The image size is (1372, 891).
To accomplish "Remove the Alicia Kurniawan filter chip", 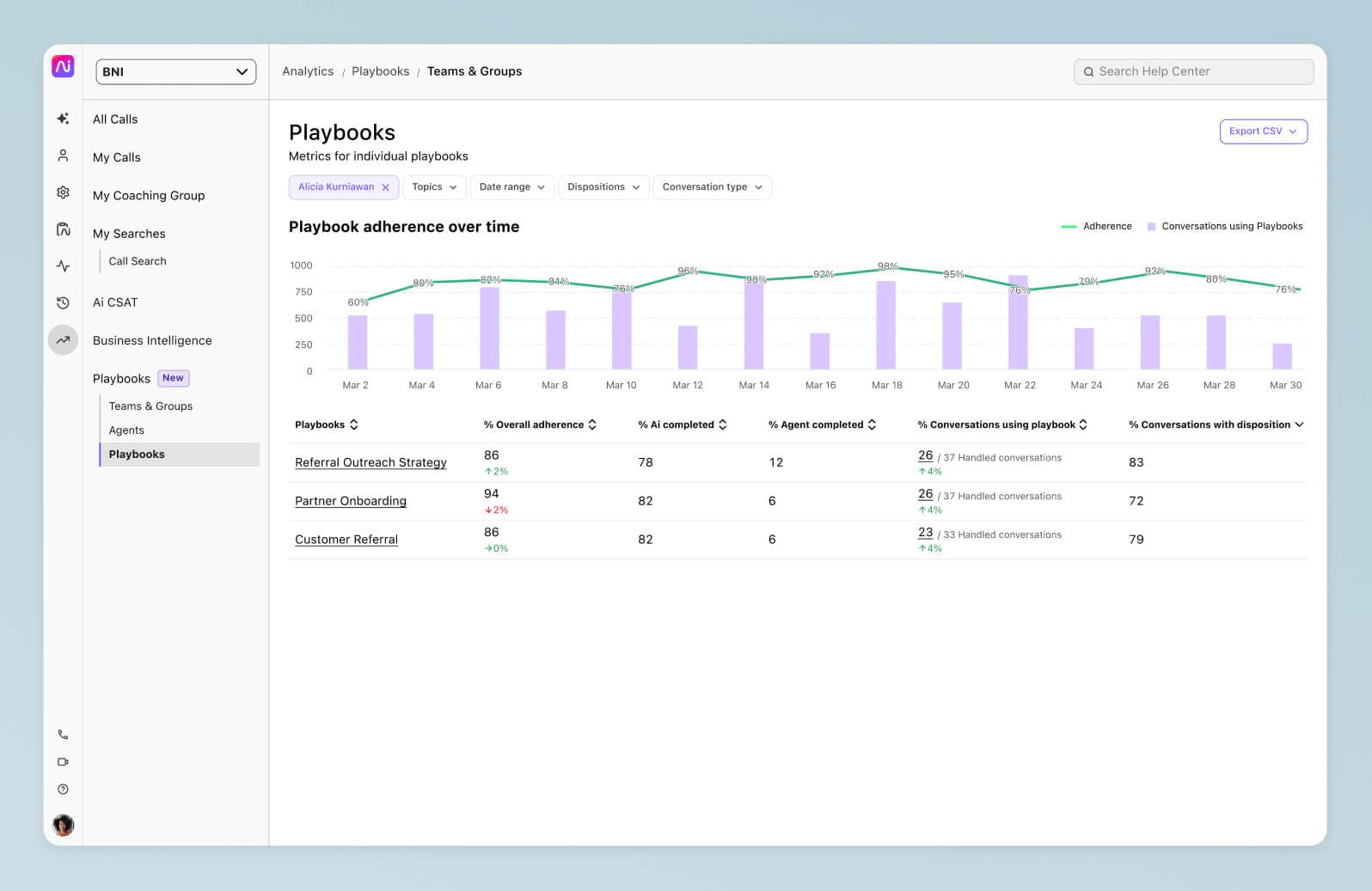I will [x=385, y=187].
